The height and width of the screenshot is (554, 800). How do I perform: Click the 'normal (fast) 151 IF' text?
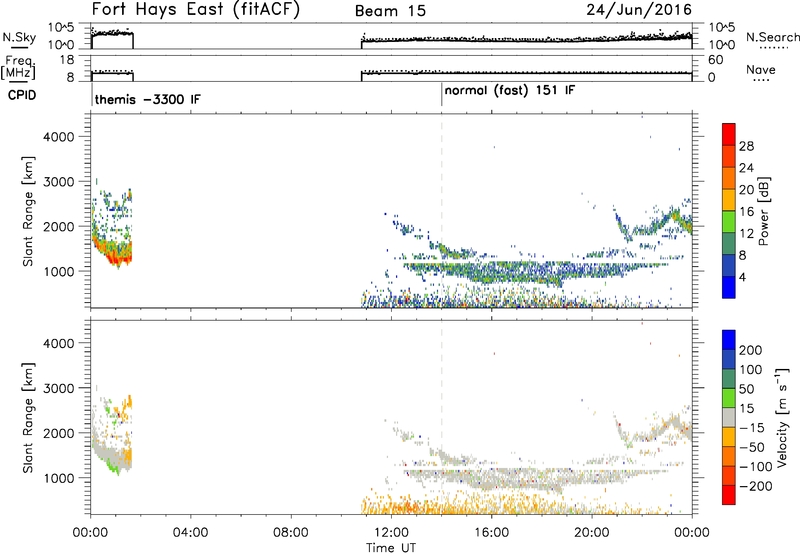tap(509, 91)
